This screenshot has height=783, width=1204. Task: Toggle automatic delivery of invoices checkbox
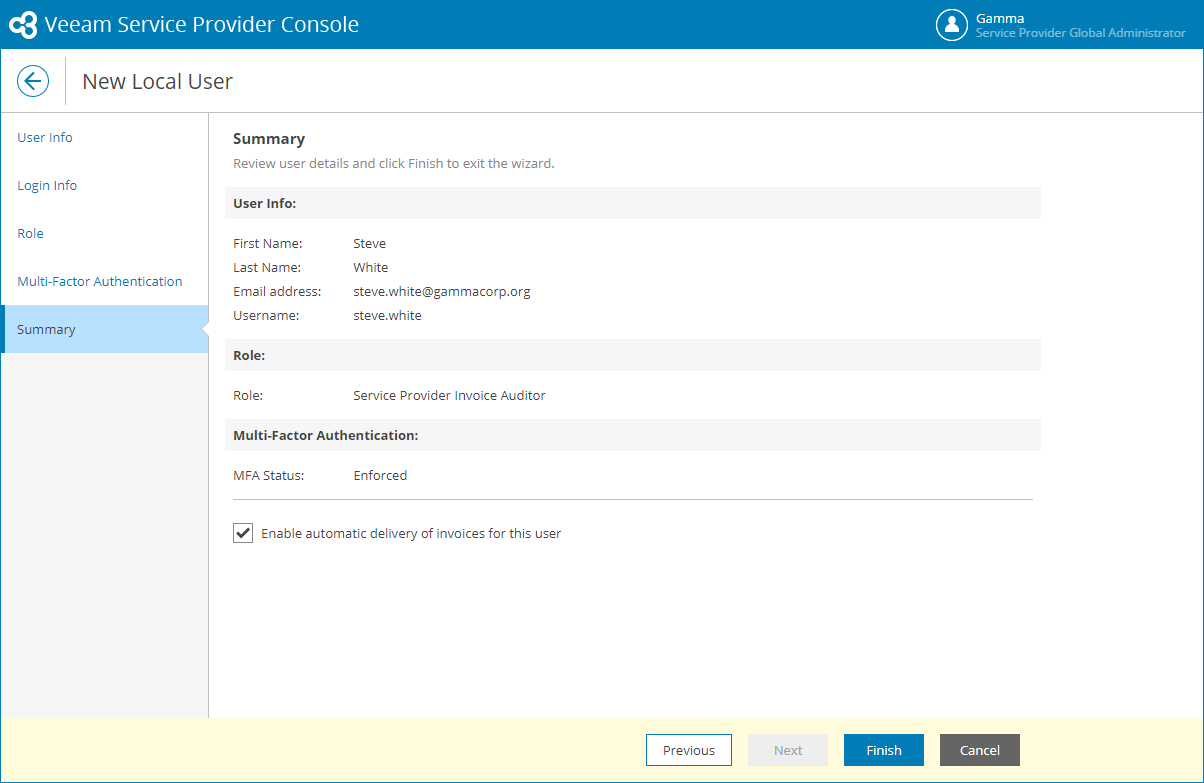(x=243, y=533)
